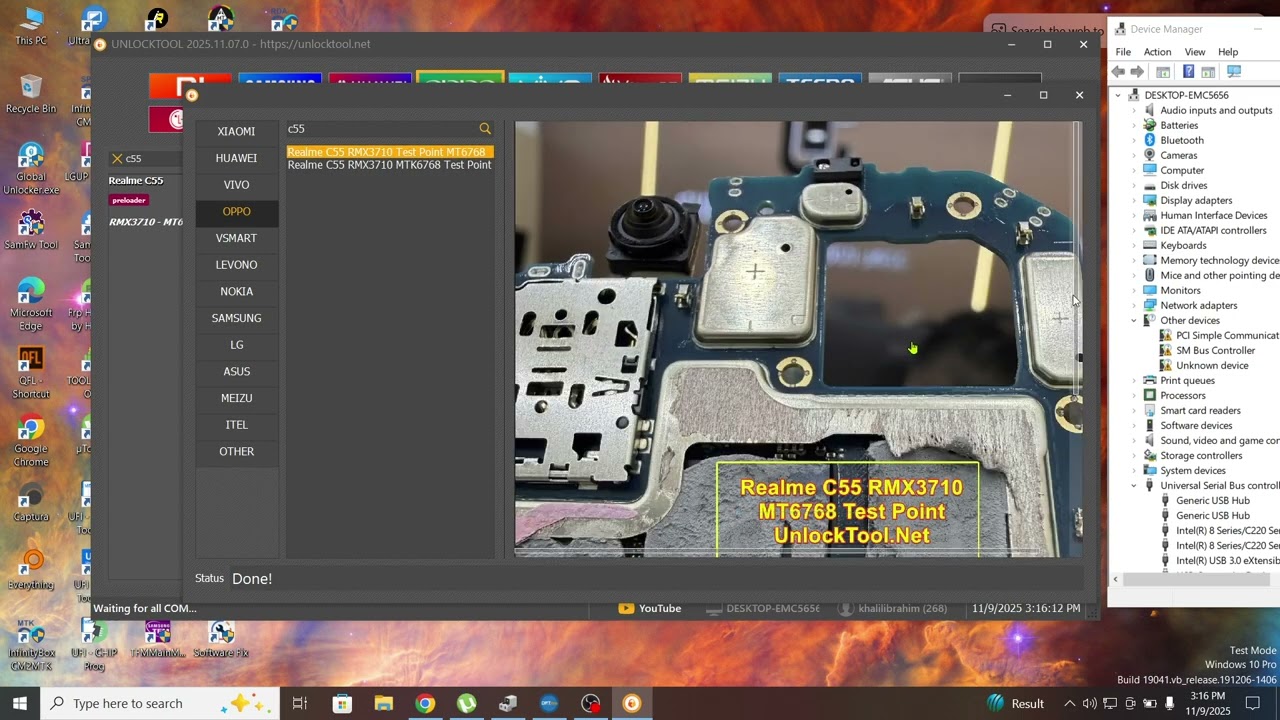Select Realme C55 RMX3710 Test Point MT6768
This screenshot has width=1280, height=720.
click(x=390, y=152)
